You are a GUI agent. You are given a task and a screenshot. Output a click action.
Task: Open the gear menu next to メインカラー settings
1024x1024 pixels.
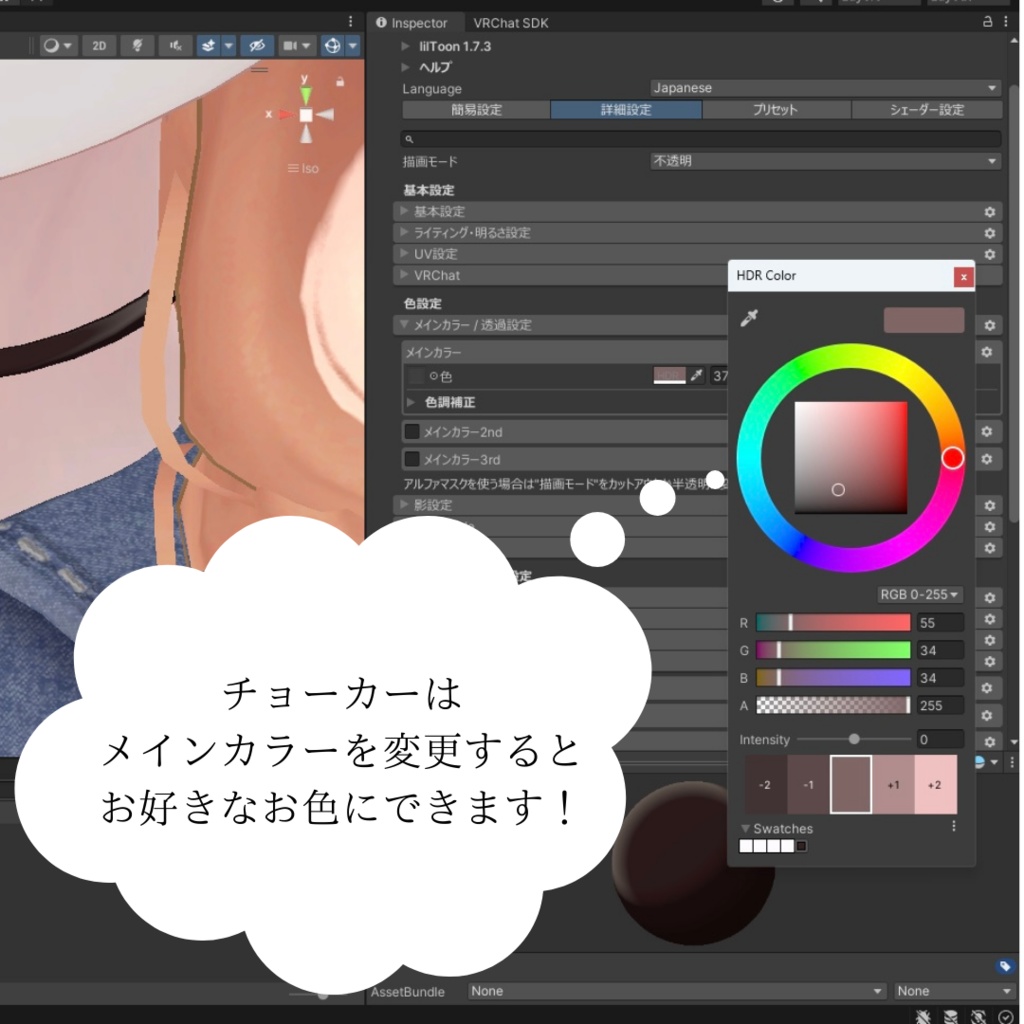click(x=988, y=325)
